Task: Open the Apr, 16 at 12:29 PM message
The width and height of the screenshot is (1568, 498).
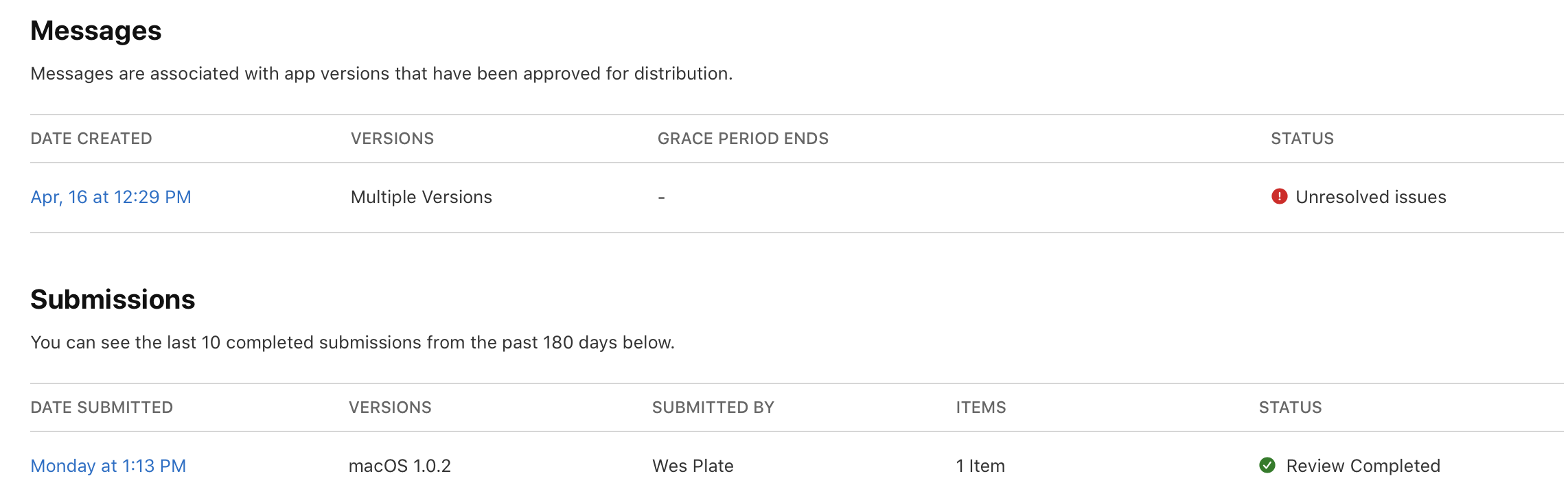Action: point(111,197)
